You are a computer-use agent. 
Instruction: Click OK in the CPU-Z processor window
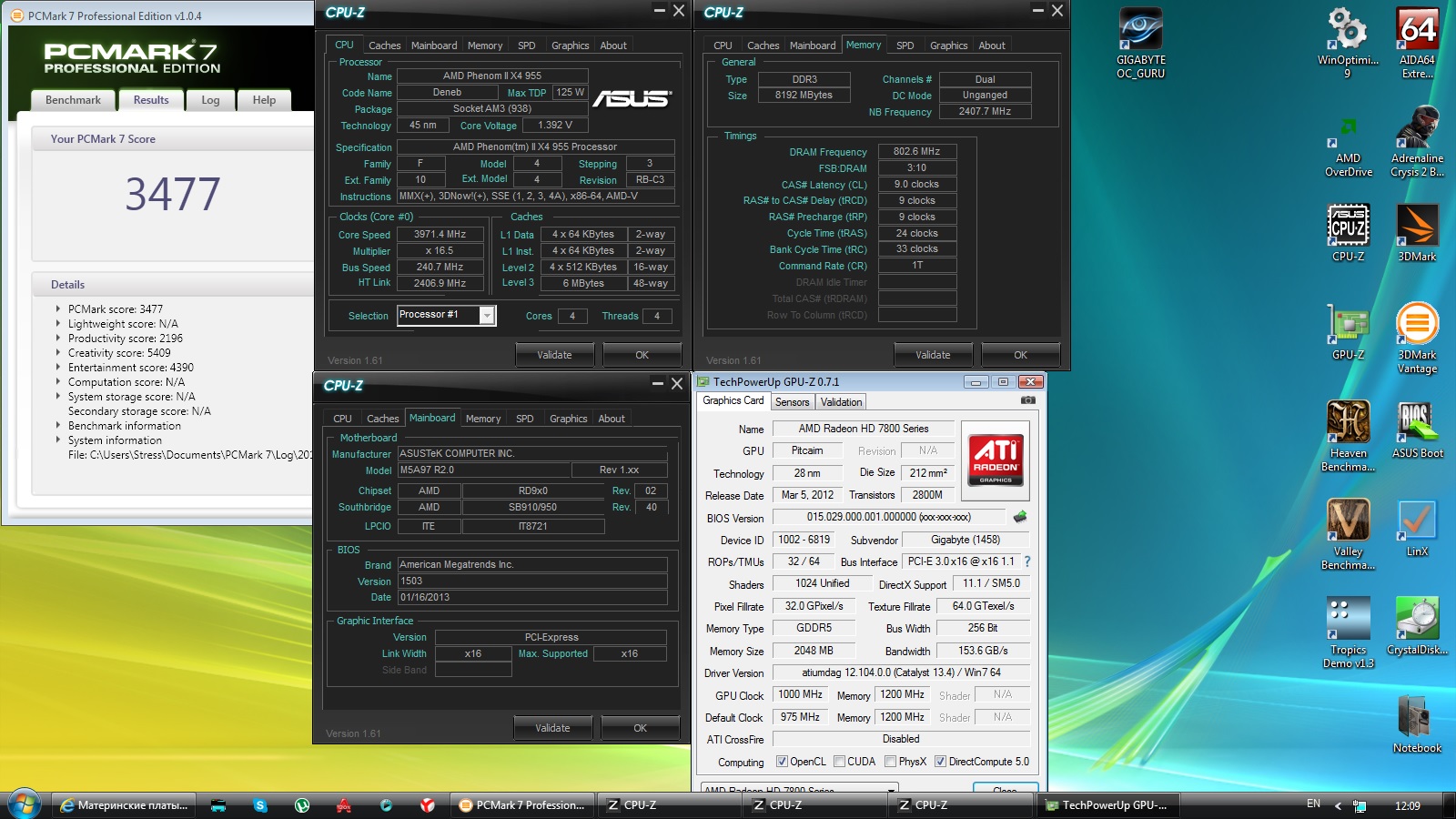(x=642, y=355)
